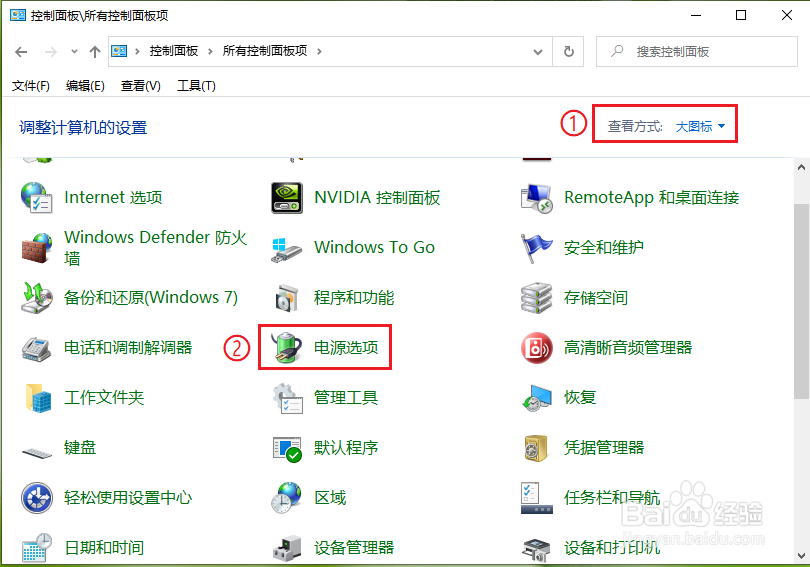
Task: Open the 凭据管理器 safe icon
Action: coord(536,448)
